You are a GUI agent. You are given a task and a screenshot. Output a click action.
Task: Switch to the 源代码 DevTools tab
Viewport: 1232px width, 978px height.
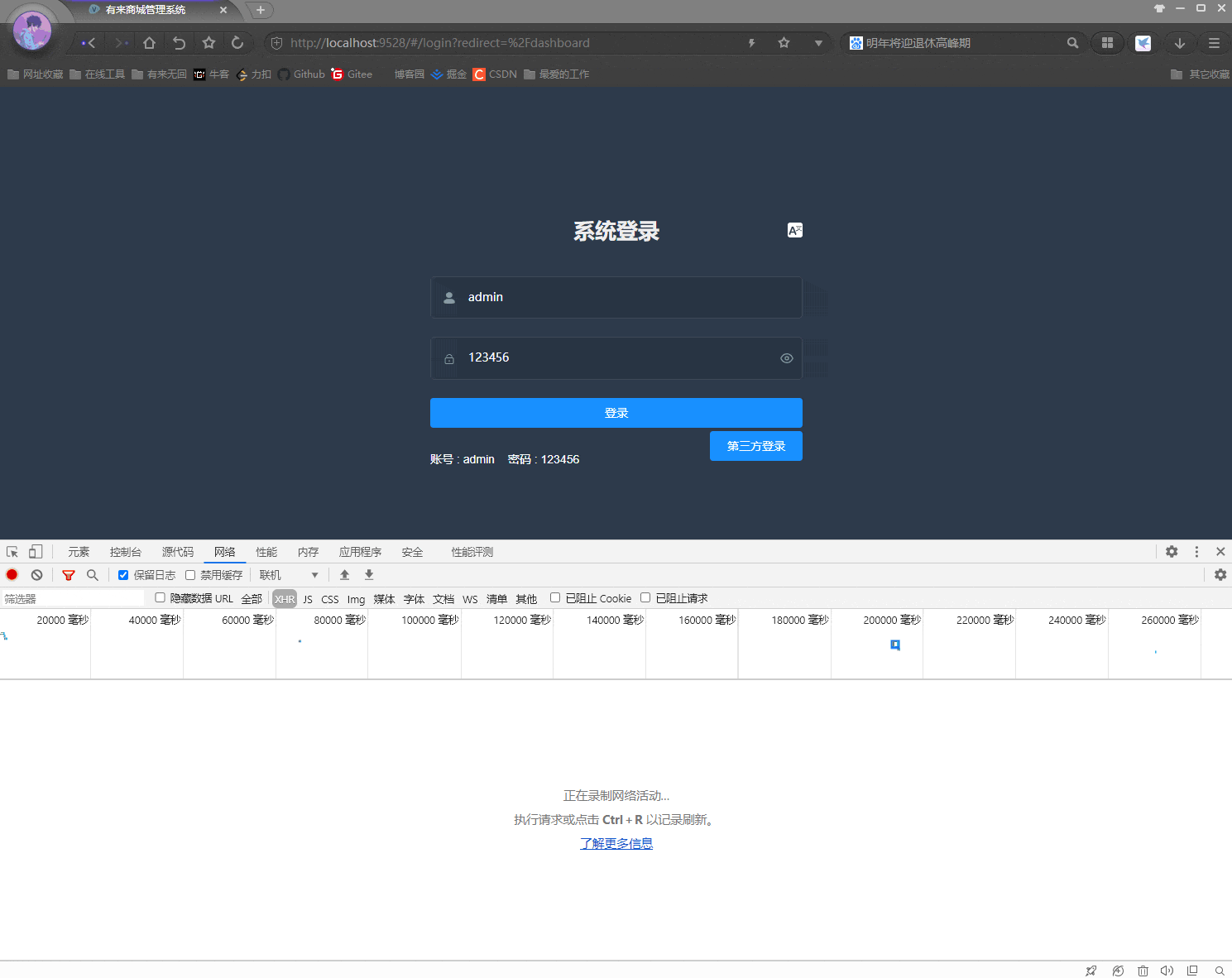[178, 552]
